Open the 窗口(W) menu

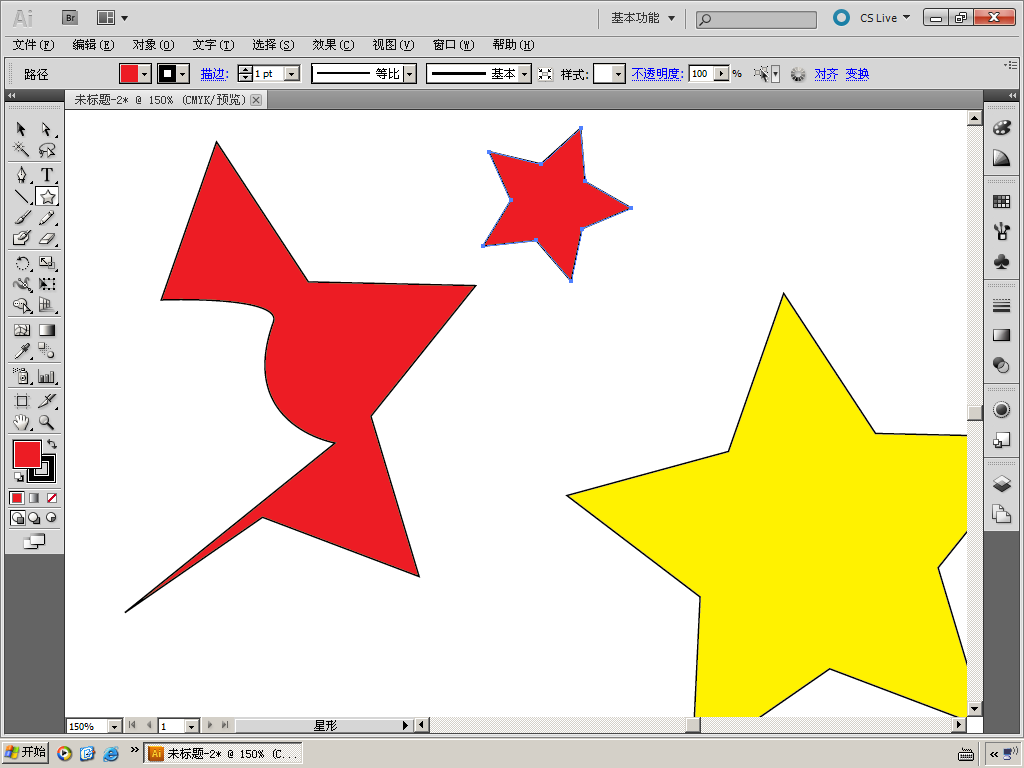[x=453, y=44]
